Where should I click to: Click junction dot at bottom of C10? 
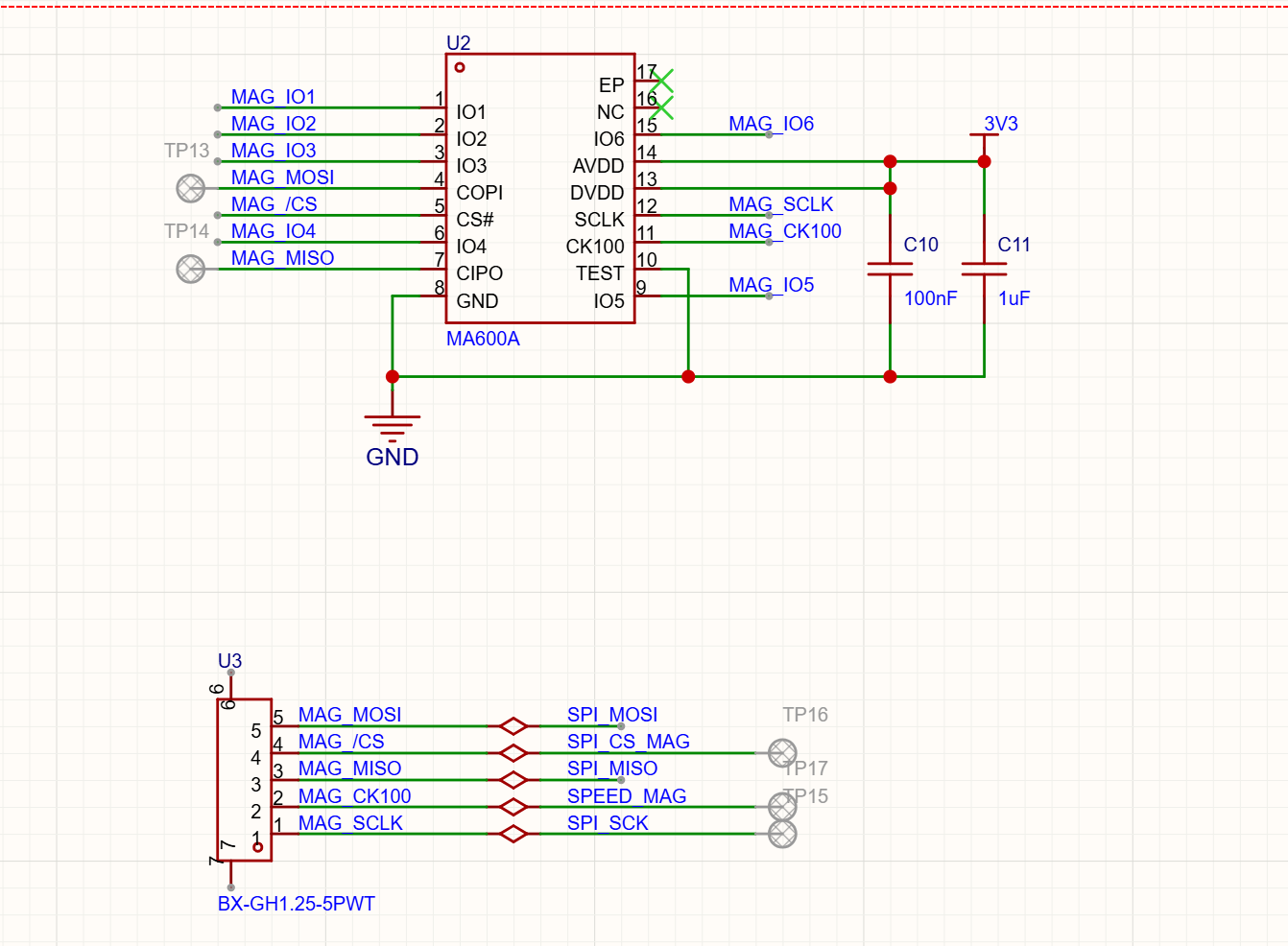[x=890, y=377]
